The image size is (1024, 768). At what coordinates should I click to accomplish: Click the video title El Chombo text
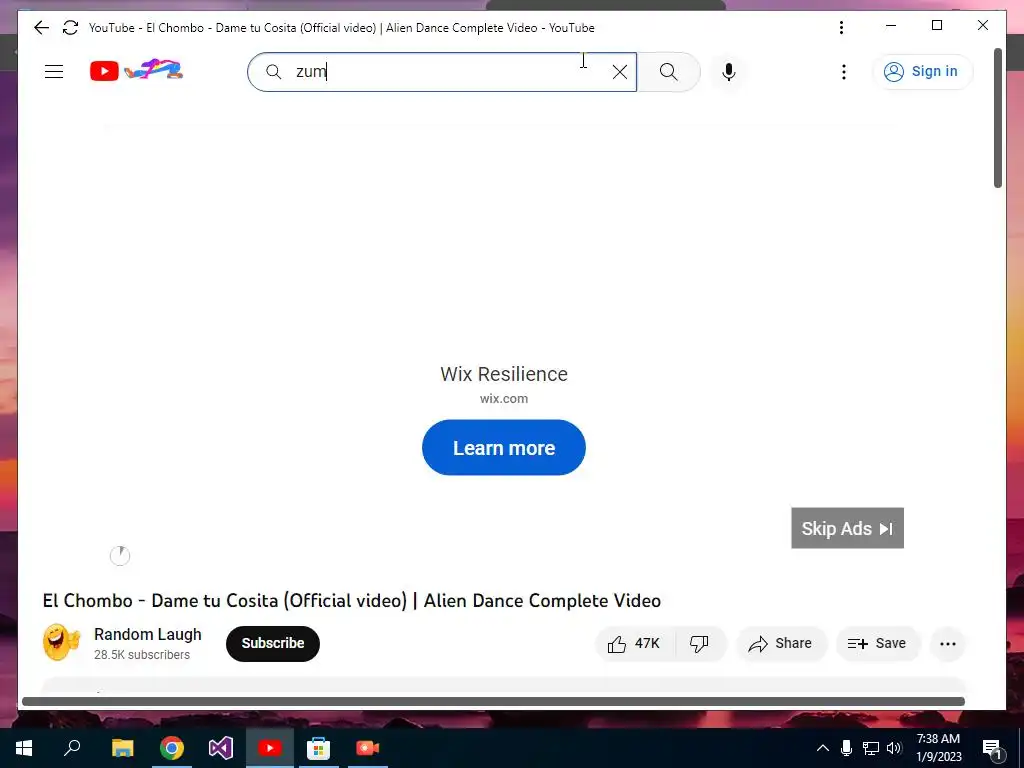[351, 601]
